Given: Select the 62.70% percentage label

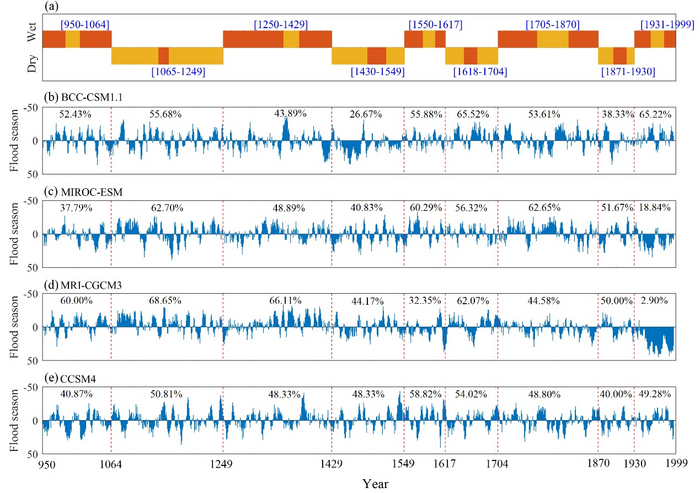Looking at the screenshot, I should tap(167, 208).
